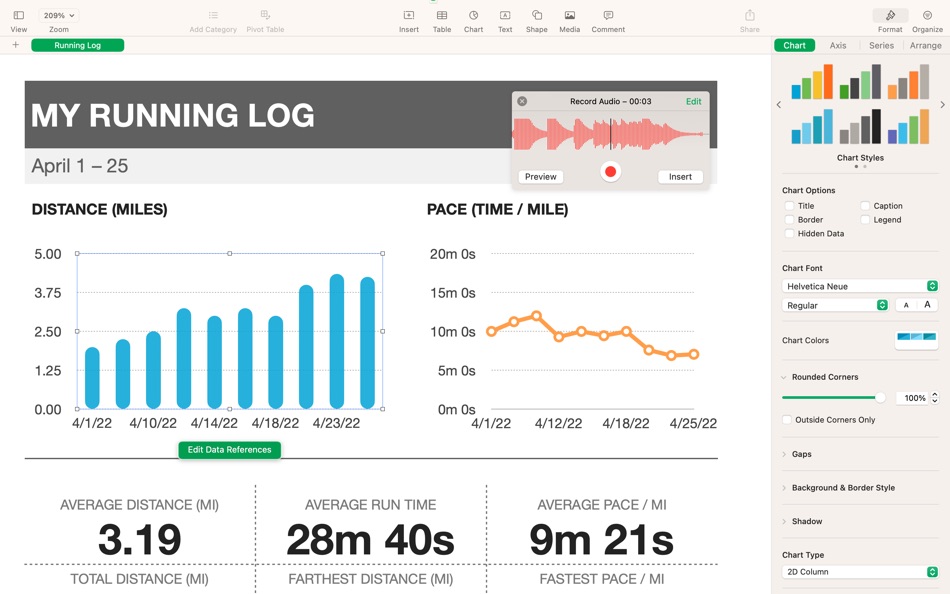950x594 pixels.
Task: Click the red record audio button
Action: point(611,172)
